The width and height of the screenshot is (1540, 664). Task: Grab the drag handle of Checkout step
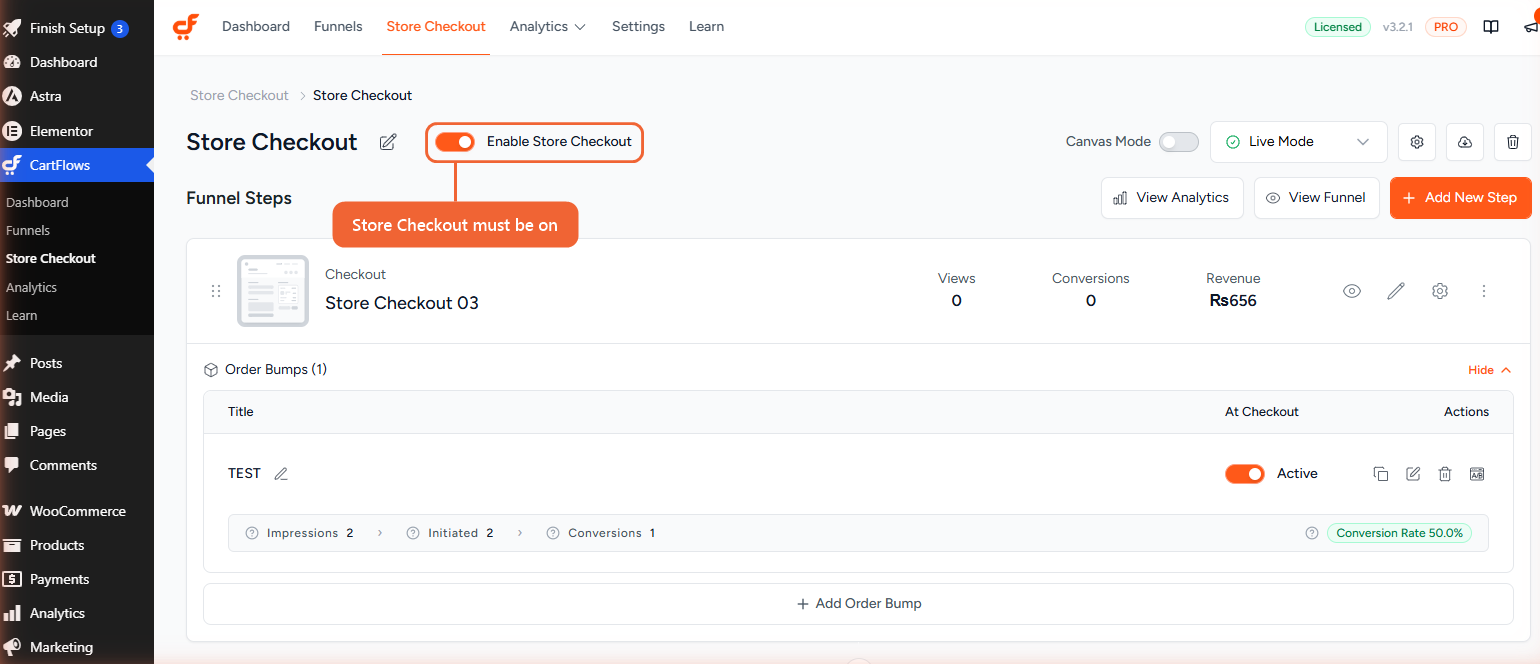coord(216,291)
